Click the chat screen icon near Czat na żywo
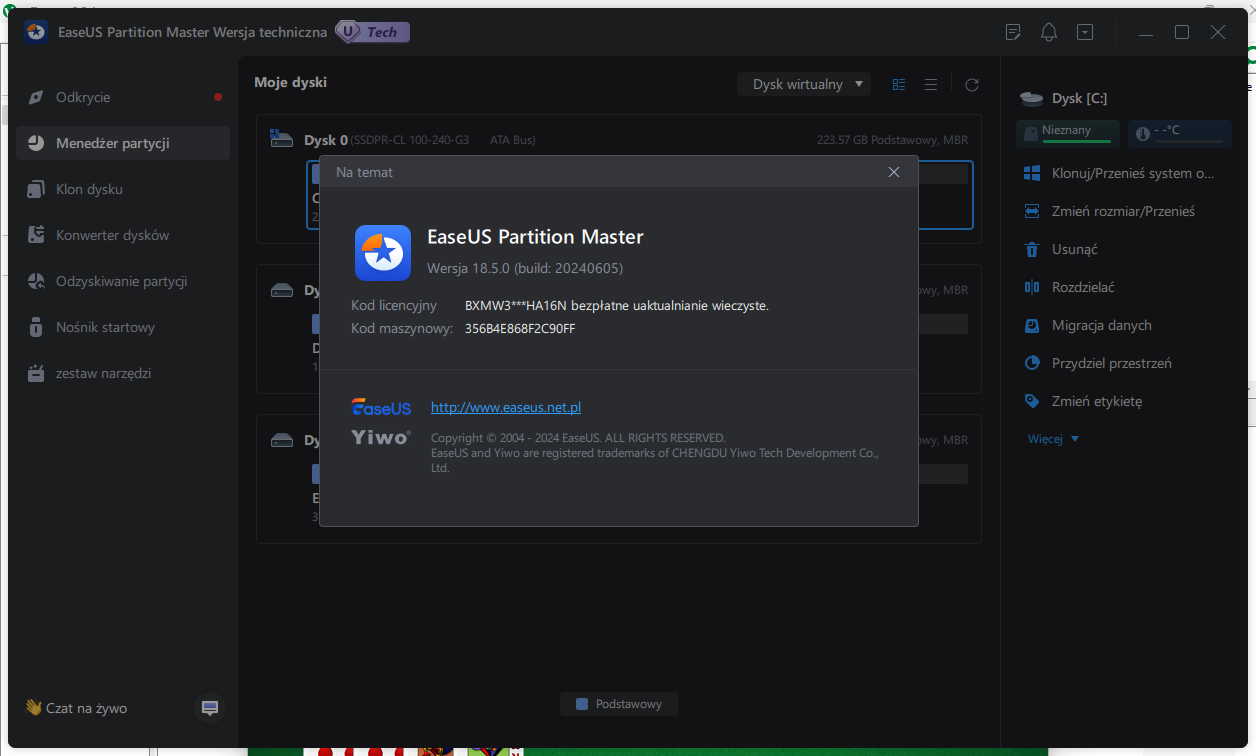Screen dimensions: 1256x756 coord(210,708)
